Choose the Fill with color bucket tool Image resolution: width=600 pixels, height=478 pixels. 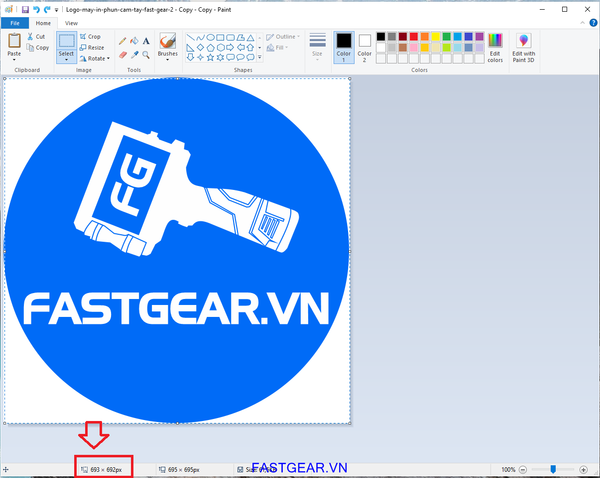pos(134,41)
